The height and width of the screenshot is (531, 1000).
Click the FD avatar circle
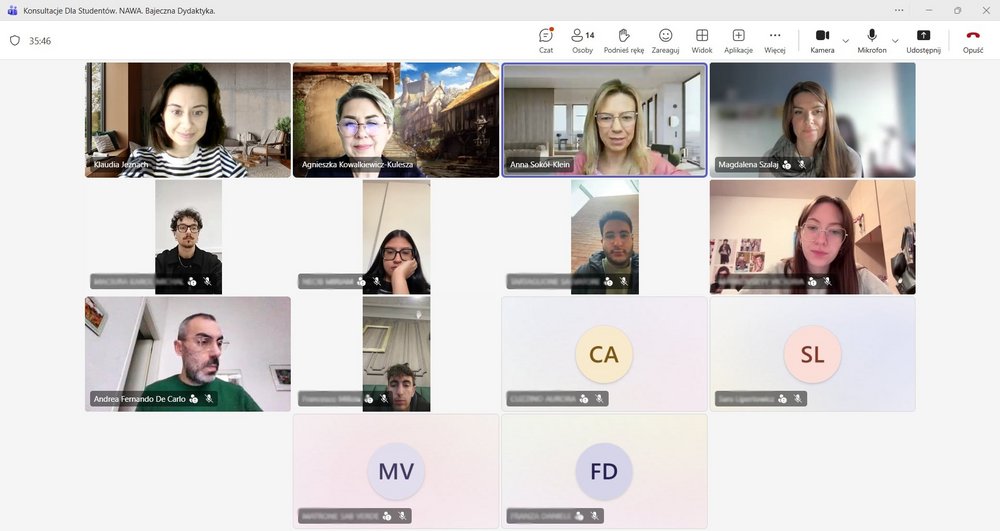pyautogui.click(x=604, y=471)
